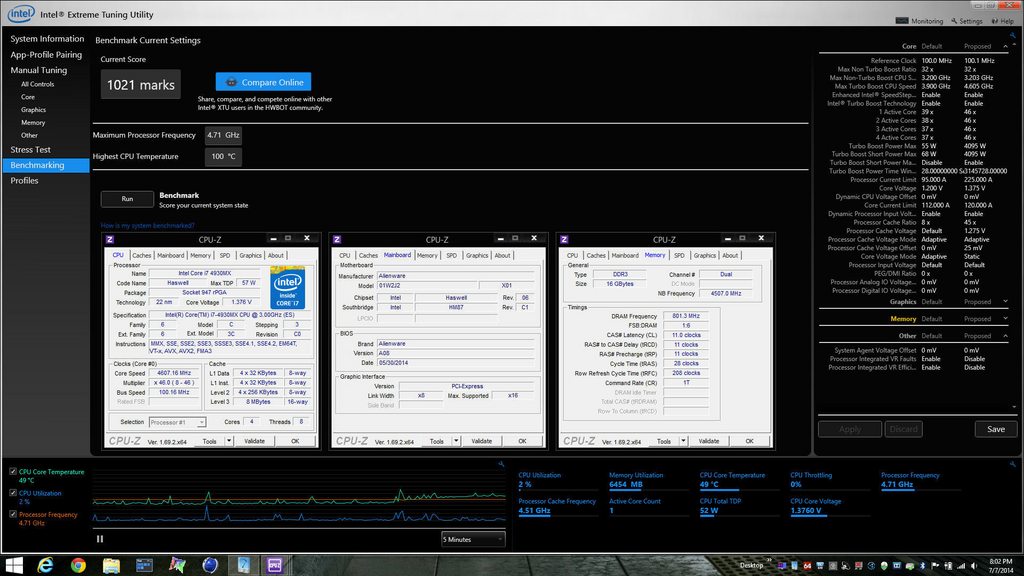Toggle CPU Utilization graph checkbox
The height and width of the screenshot is (576, 1024).
(13, 492)
